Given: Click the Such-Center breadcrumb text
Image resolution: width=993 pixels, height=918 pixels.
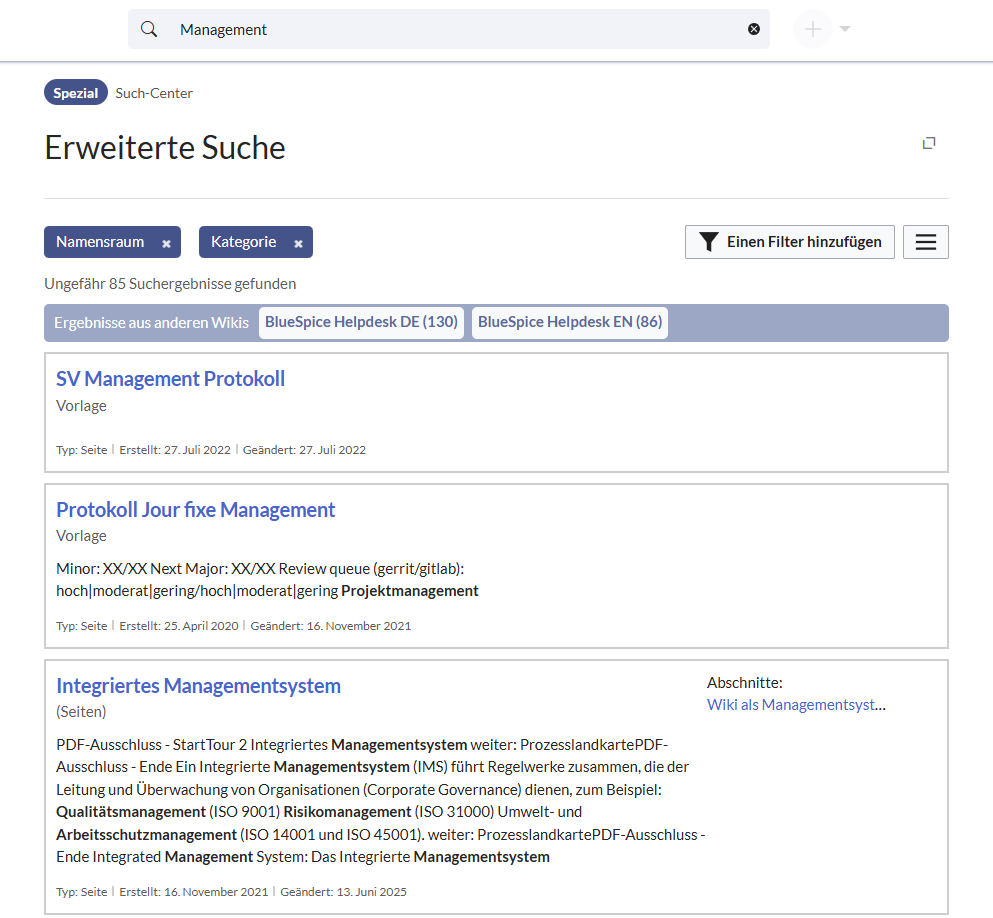Looking at the screenshot, I should [154, 93].
